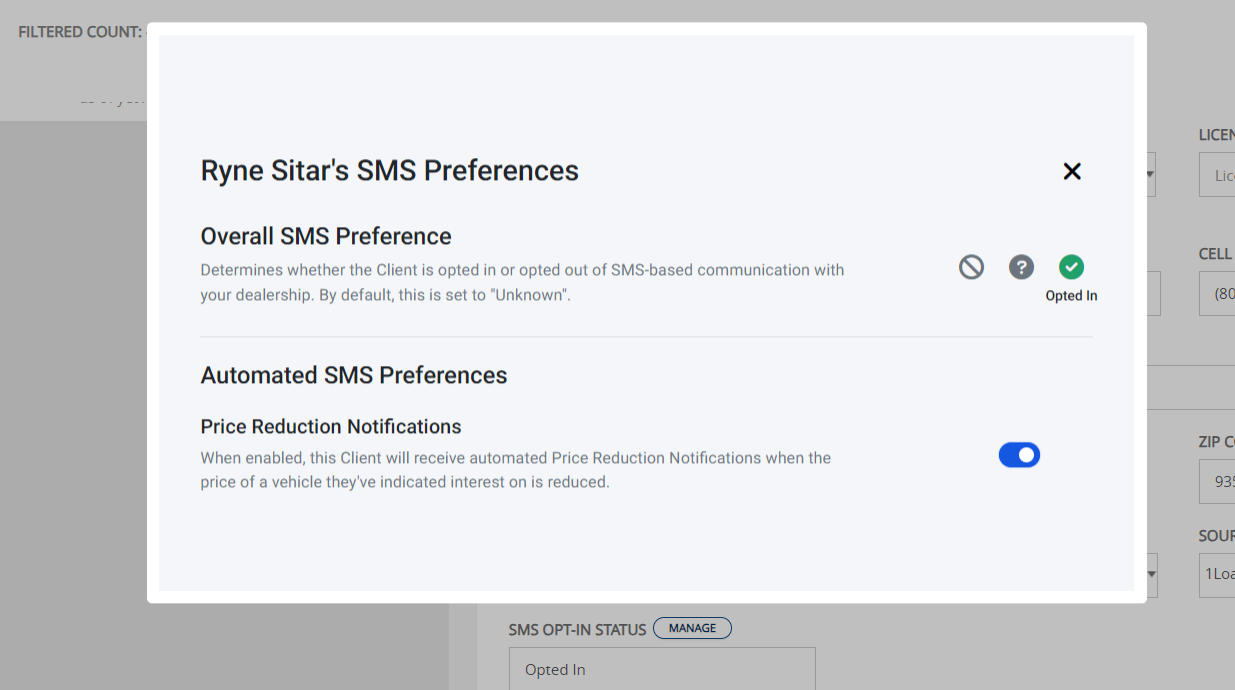Image resolution: width=1235 pixels, height=690 pixels.
Task: Open the Source combo box showing 1Loa
Action: [x=1217, y=575]
